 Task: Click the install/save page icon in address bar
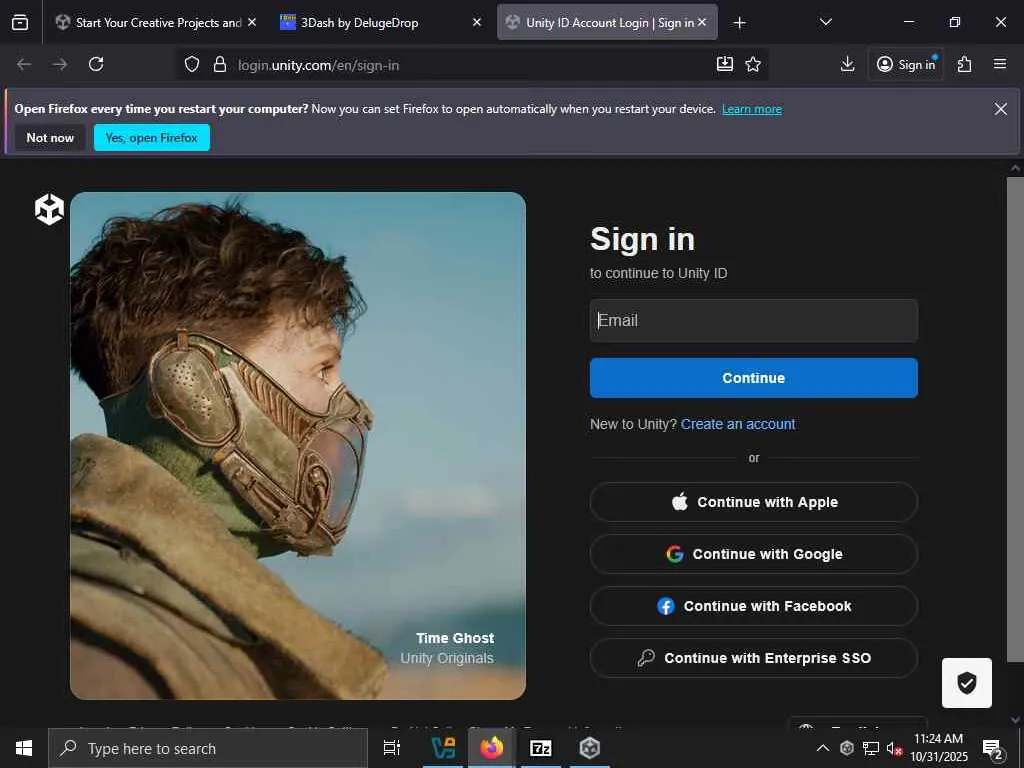[725, 64]
